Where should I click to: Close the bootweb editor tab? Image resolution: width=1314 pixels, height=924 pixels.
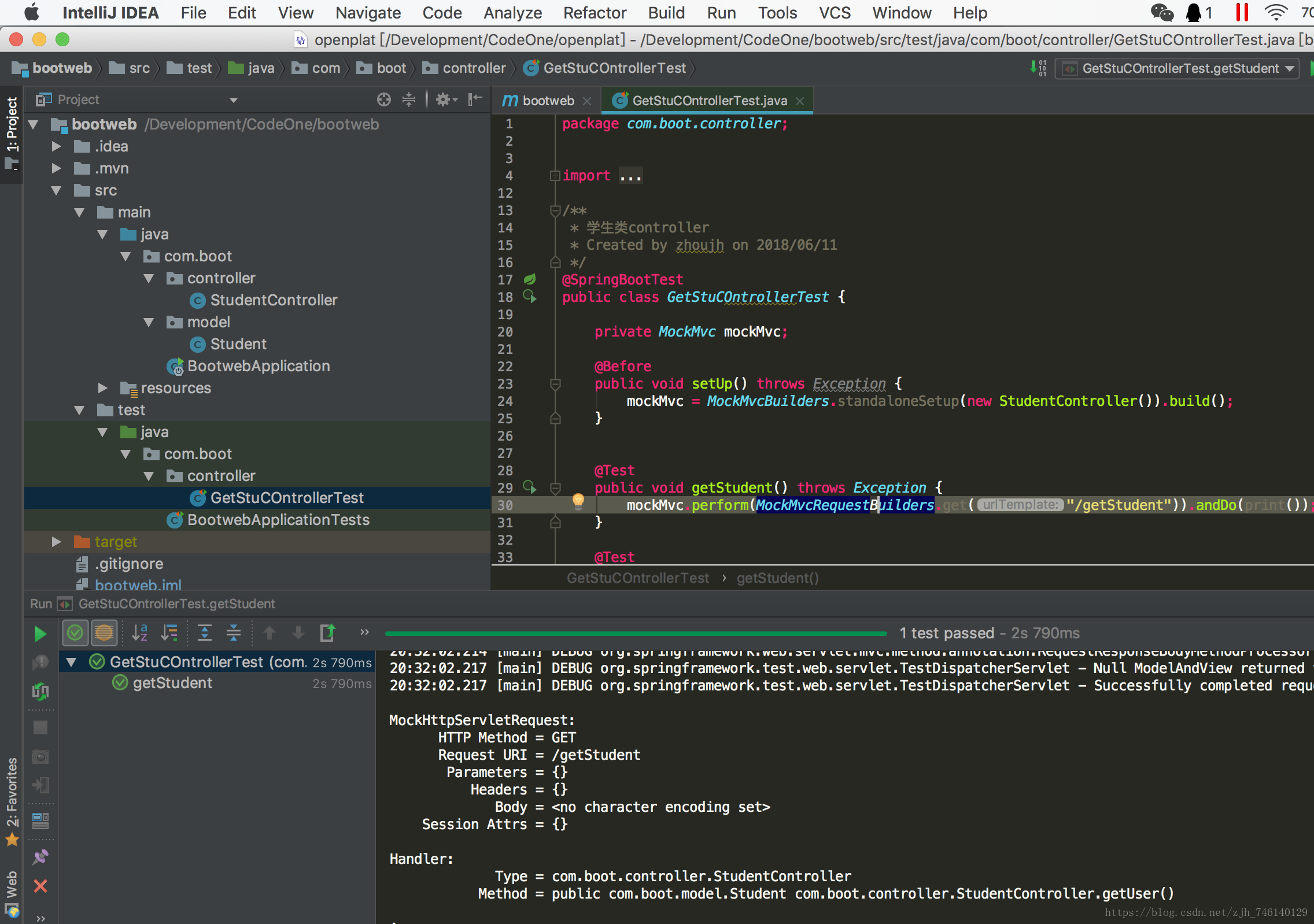point(587,101)
